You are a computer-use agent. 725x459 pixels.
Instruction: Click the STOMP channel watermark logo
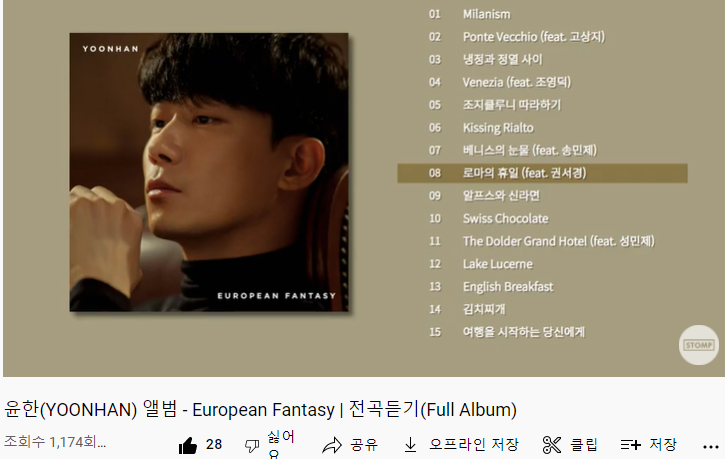pyautogui.click(x=699, y=345)
